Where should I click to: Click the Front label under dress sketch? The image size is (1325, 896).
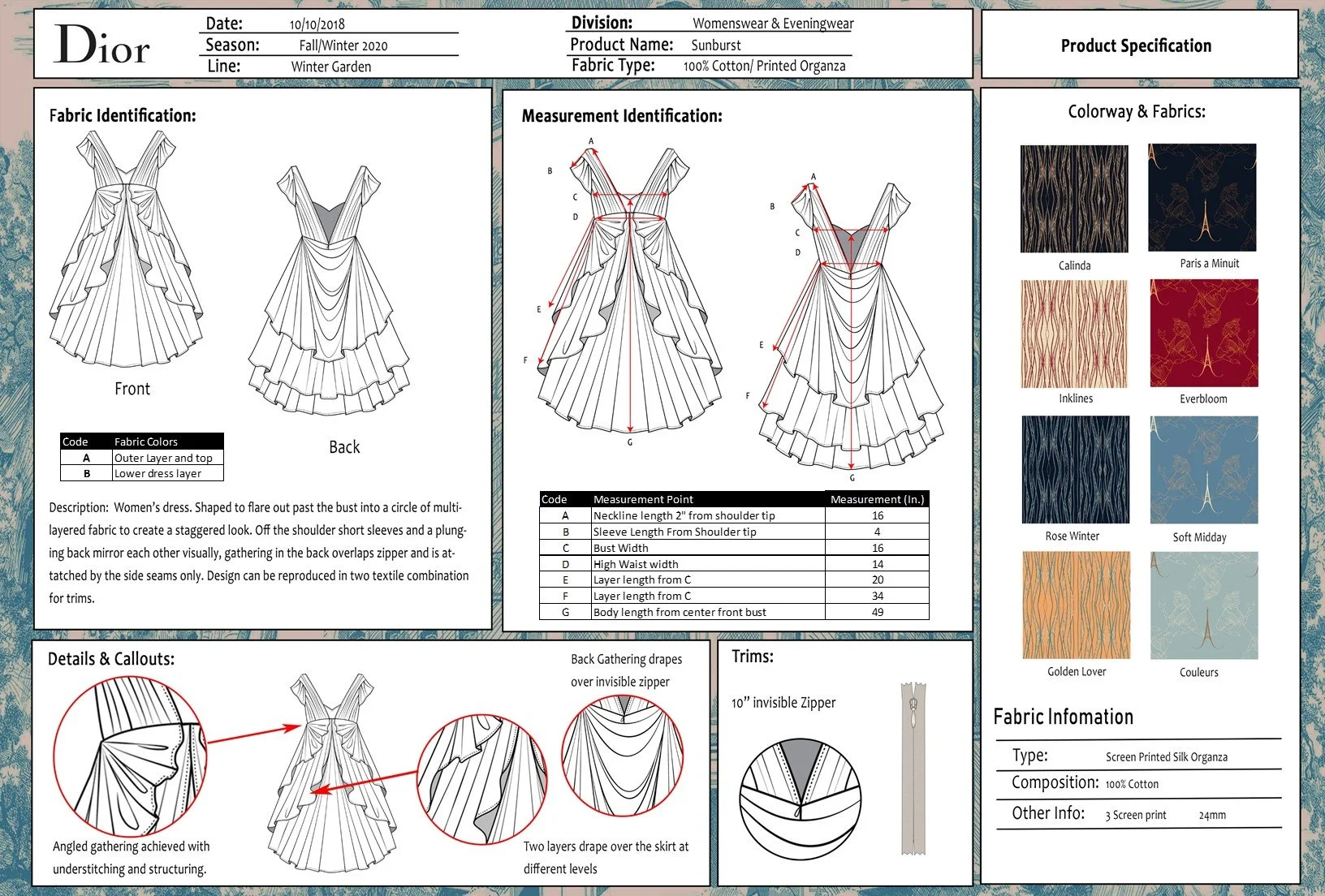pyautogui.click(x=132, y=389)
